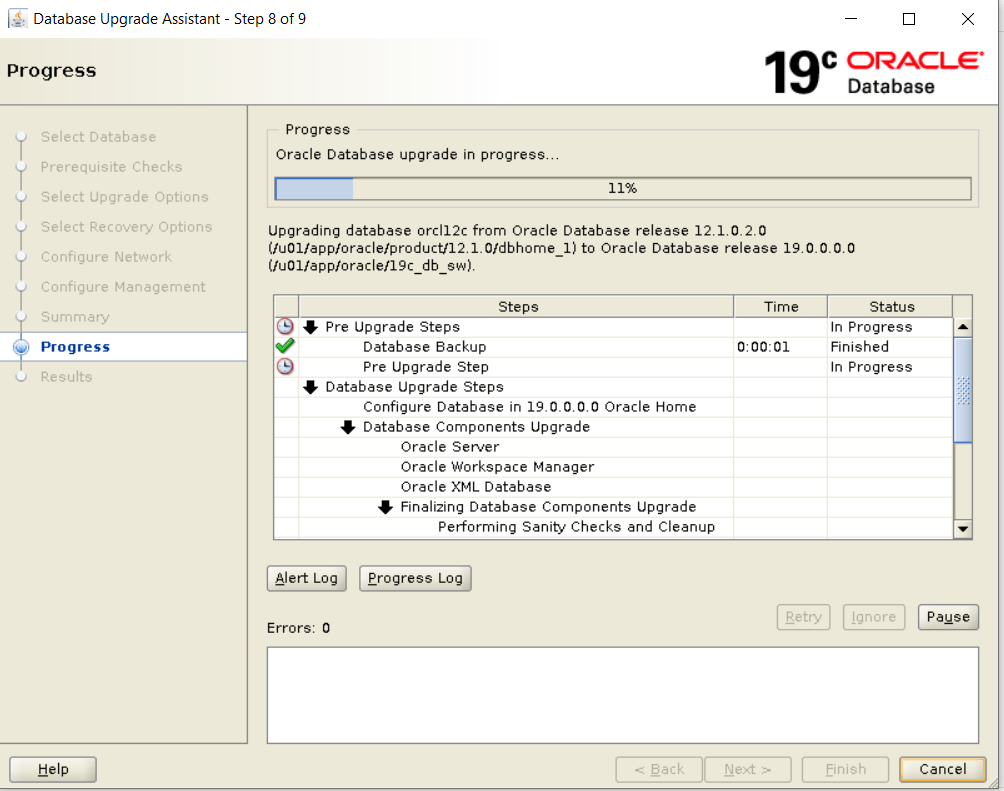Screen dimensions: 1004x791
Task: Collapse the Database Upgrade Steps arrow
Action: [311, 387]
